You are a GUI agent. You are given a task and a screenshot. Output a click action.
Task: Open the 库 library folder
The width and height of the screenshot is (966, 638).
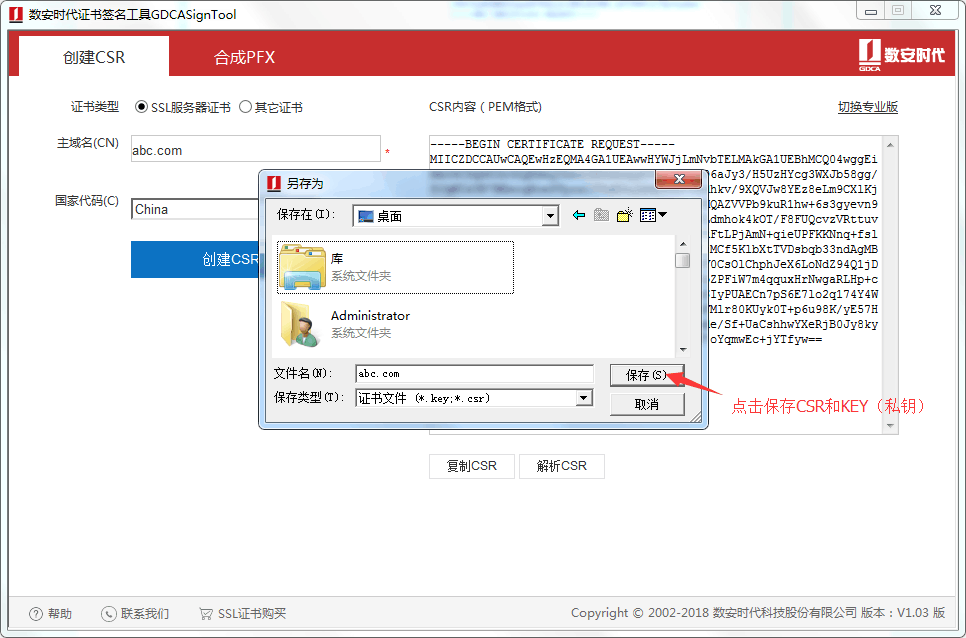click(395, 267)
